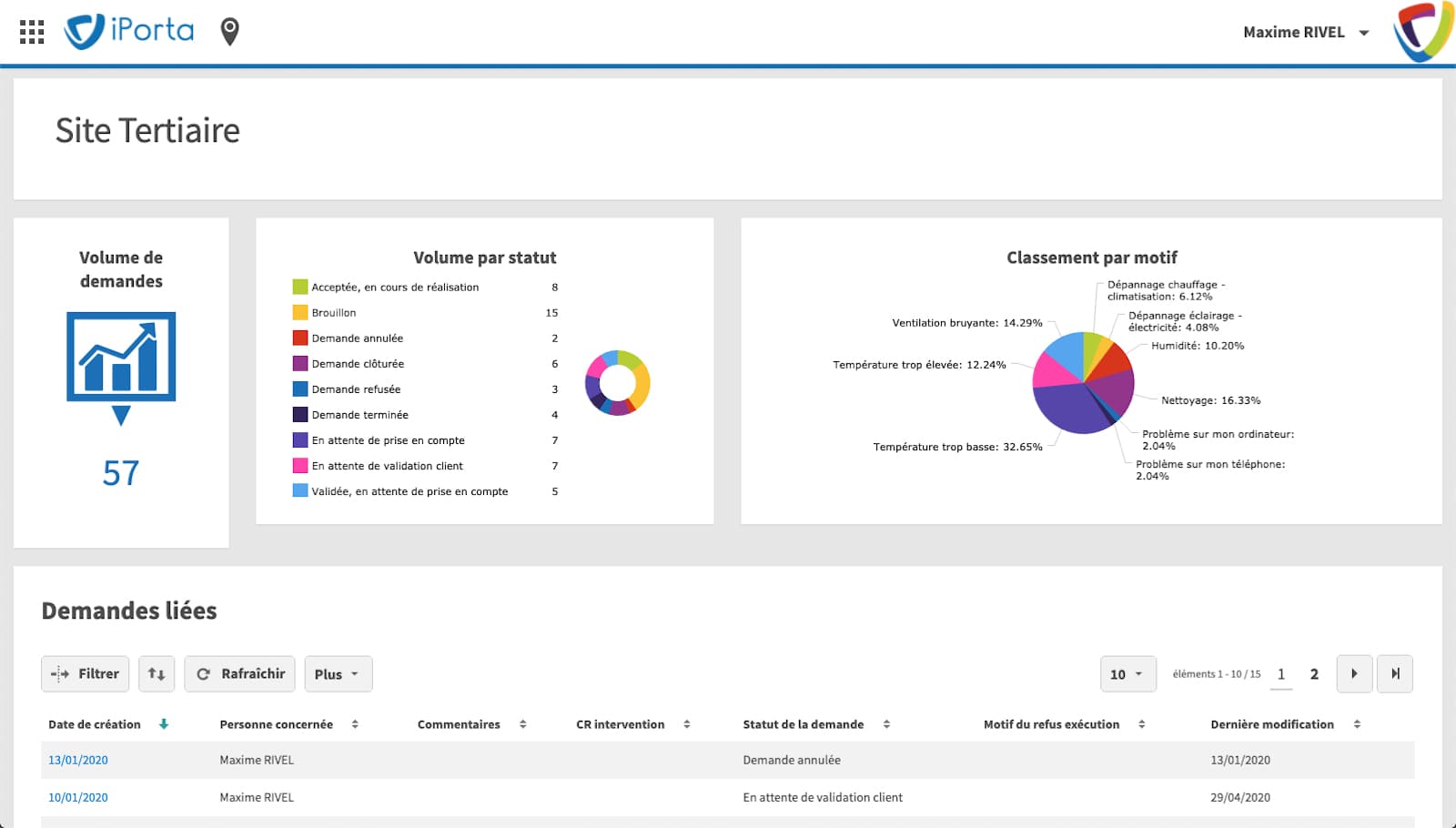Click the location pin icon
The height and width of the screenshot is (828, 1456).
coord(230,32)
